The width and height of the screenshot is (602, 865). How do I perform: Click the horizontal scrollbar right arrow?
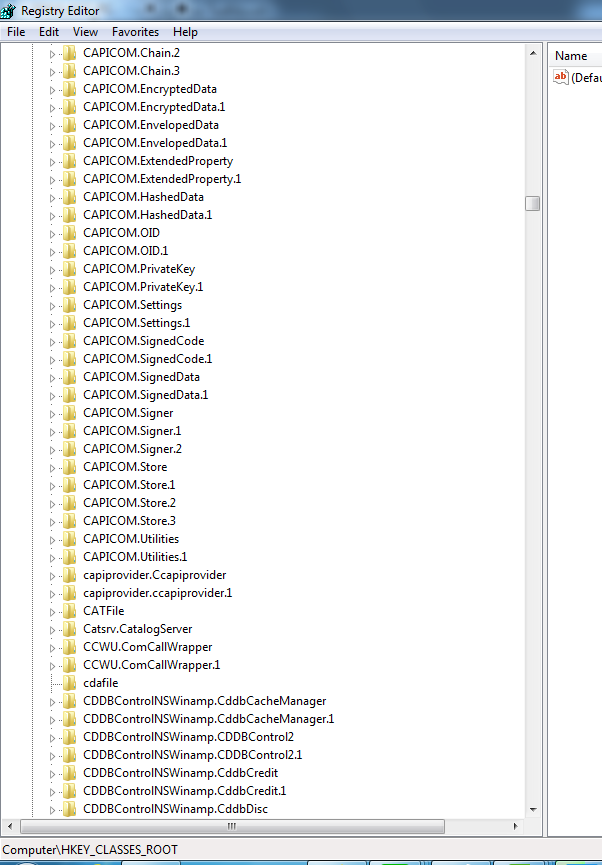point(515,826)
